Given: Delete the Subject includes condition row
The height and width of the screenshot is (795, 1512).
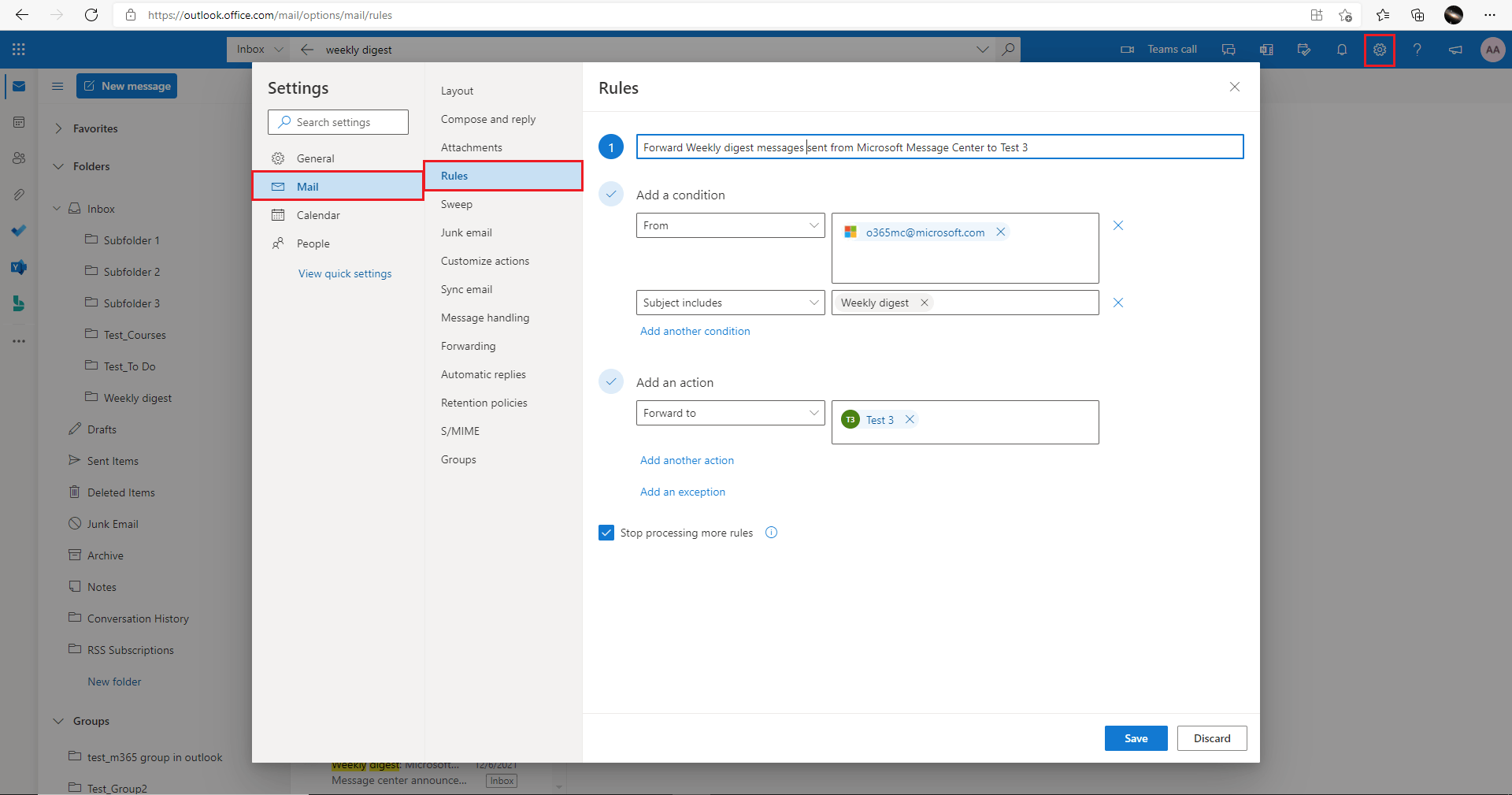Looking at the screenshot, I should point(1118,303).
